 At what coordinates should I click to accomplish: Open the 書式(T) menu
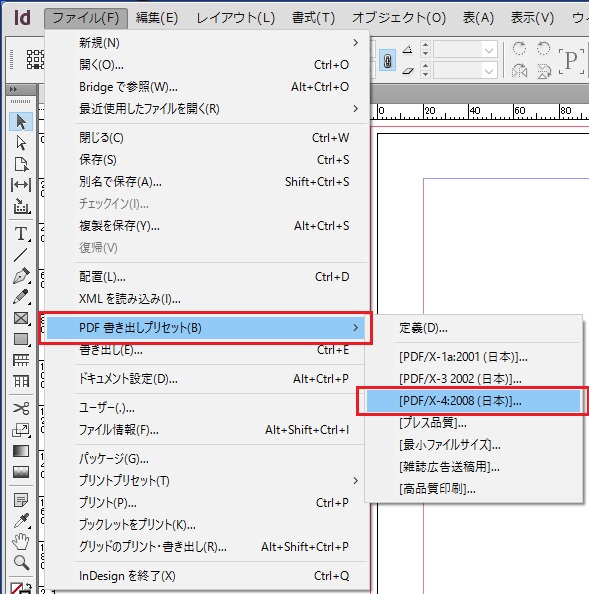pos(314,18)
